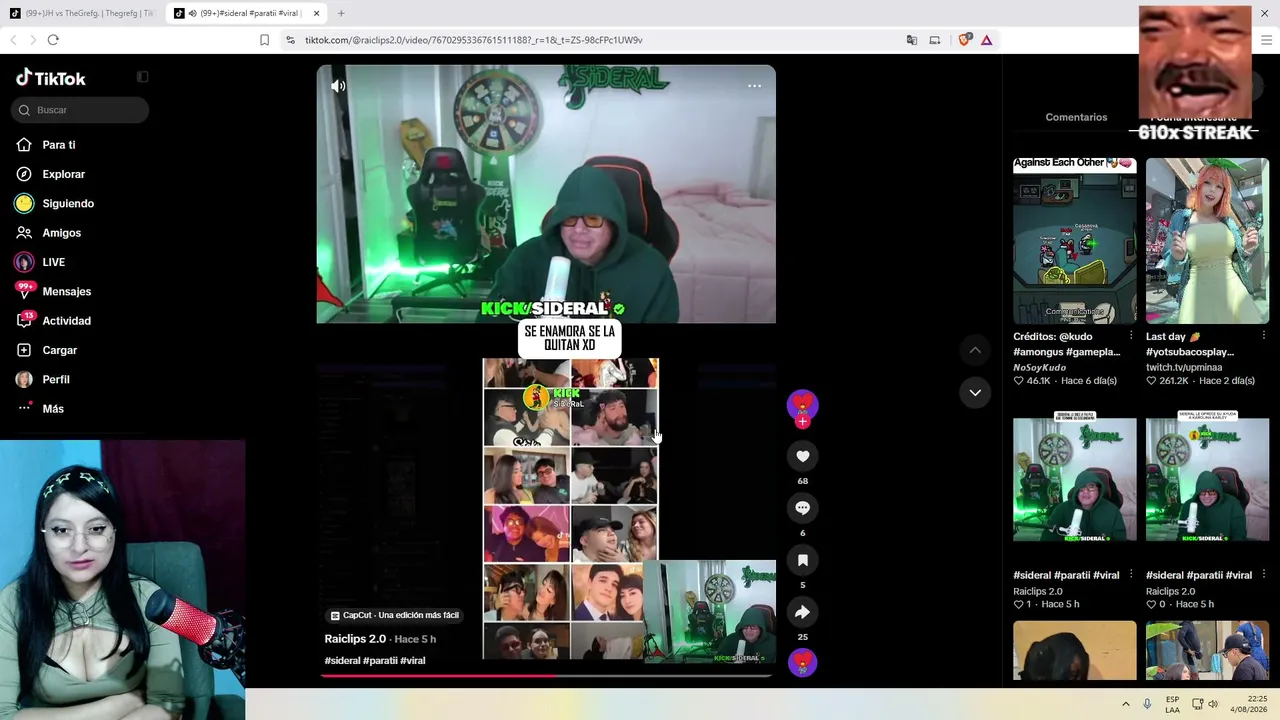Open the comments bubble icon
Image resolution: width=1280 pixels, height=720 pixels.
(802, 508)
